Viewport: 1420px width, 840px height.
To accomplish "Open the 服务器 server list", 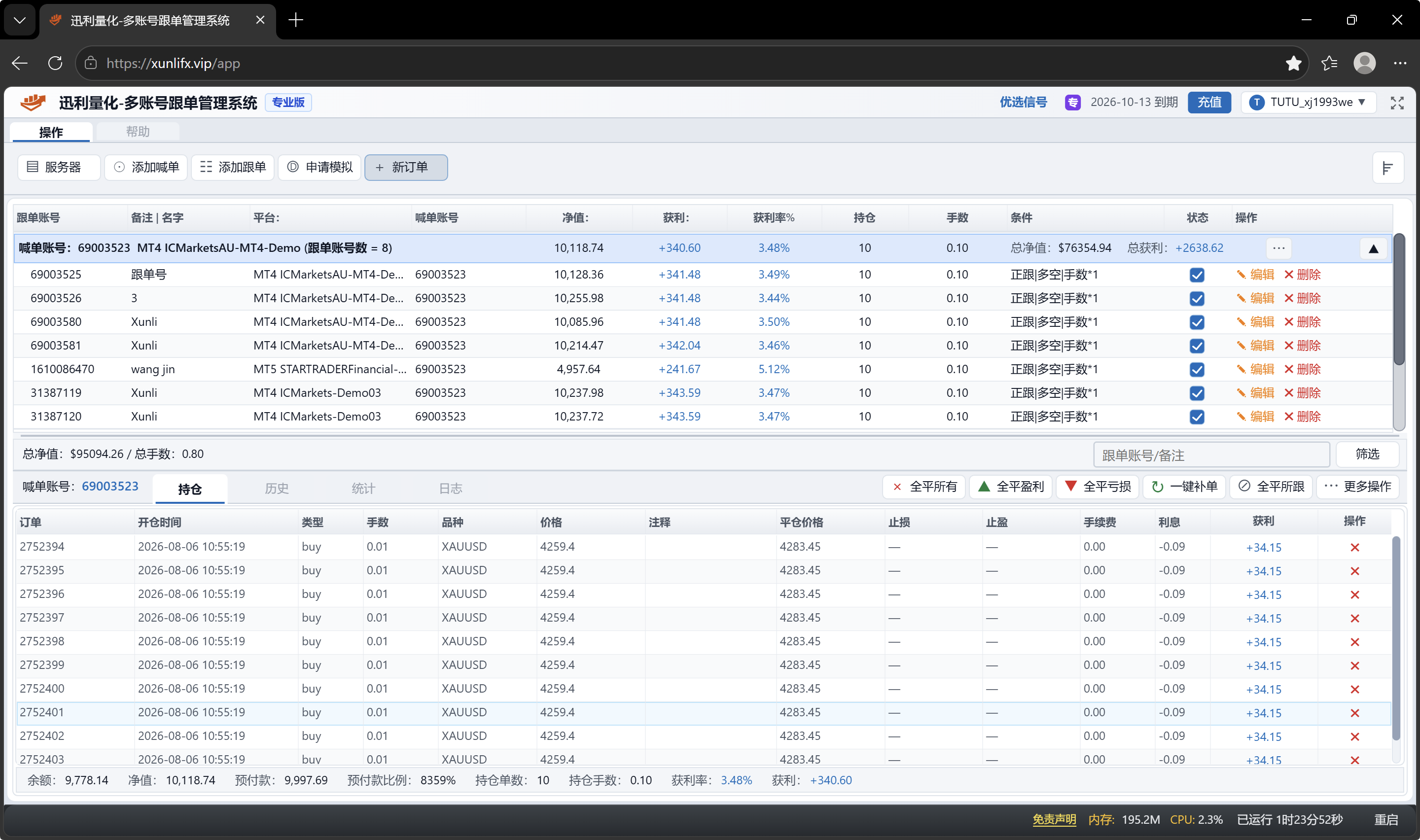I will 59,167.
